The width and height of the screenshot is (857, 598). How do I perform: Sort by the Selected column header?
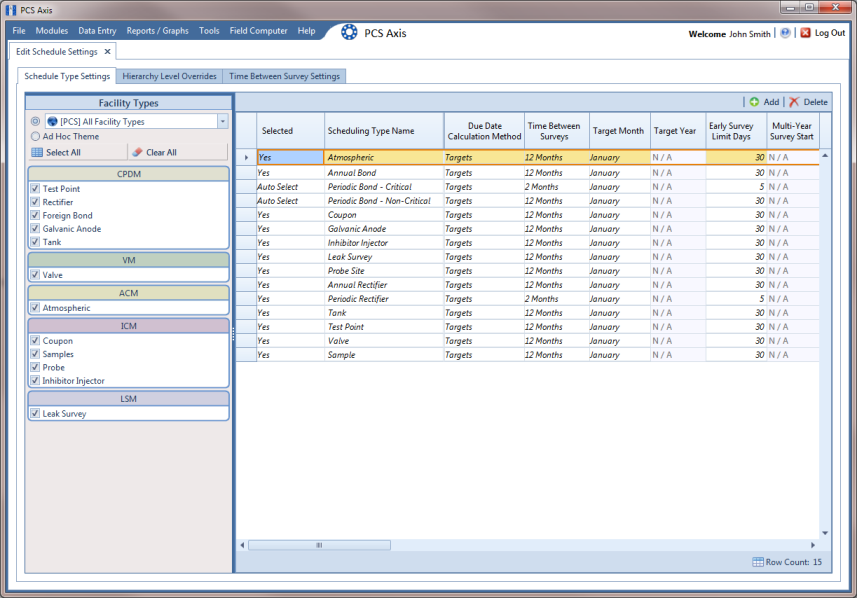[290, 131]
